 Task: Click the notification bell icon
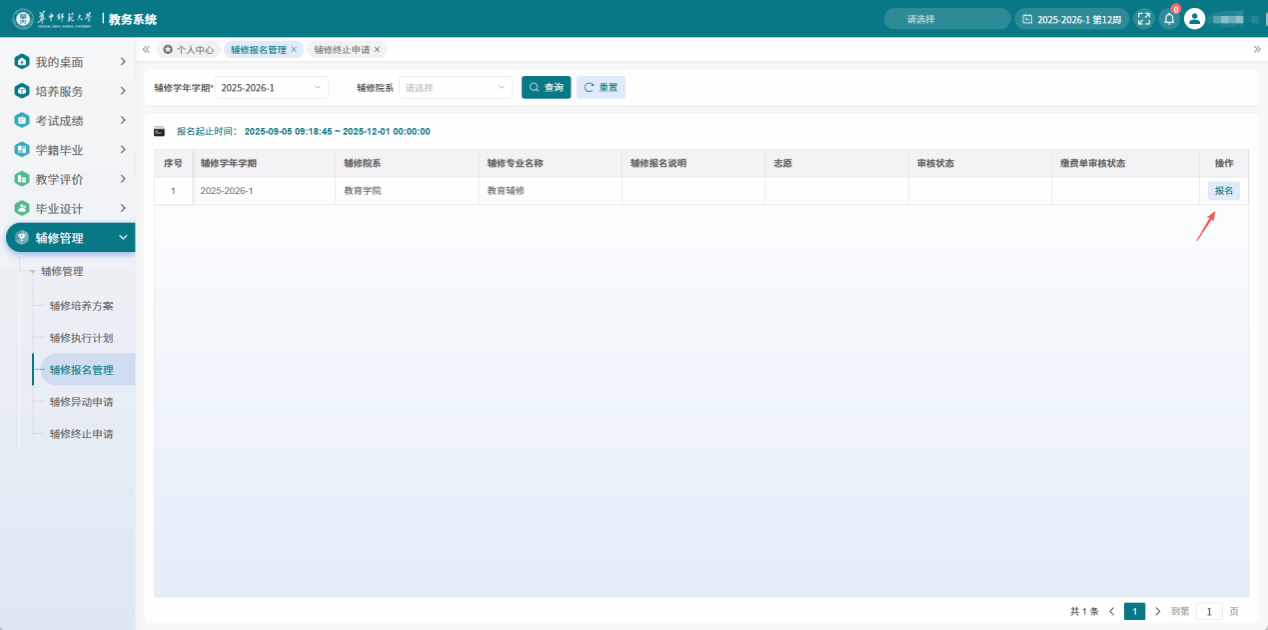(1168, 19)
